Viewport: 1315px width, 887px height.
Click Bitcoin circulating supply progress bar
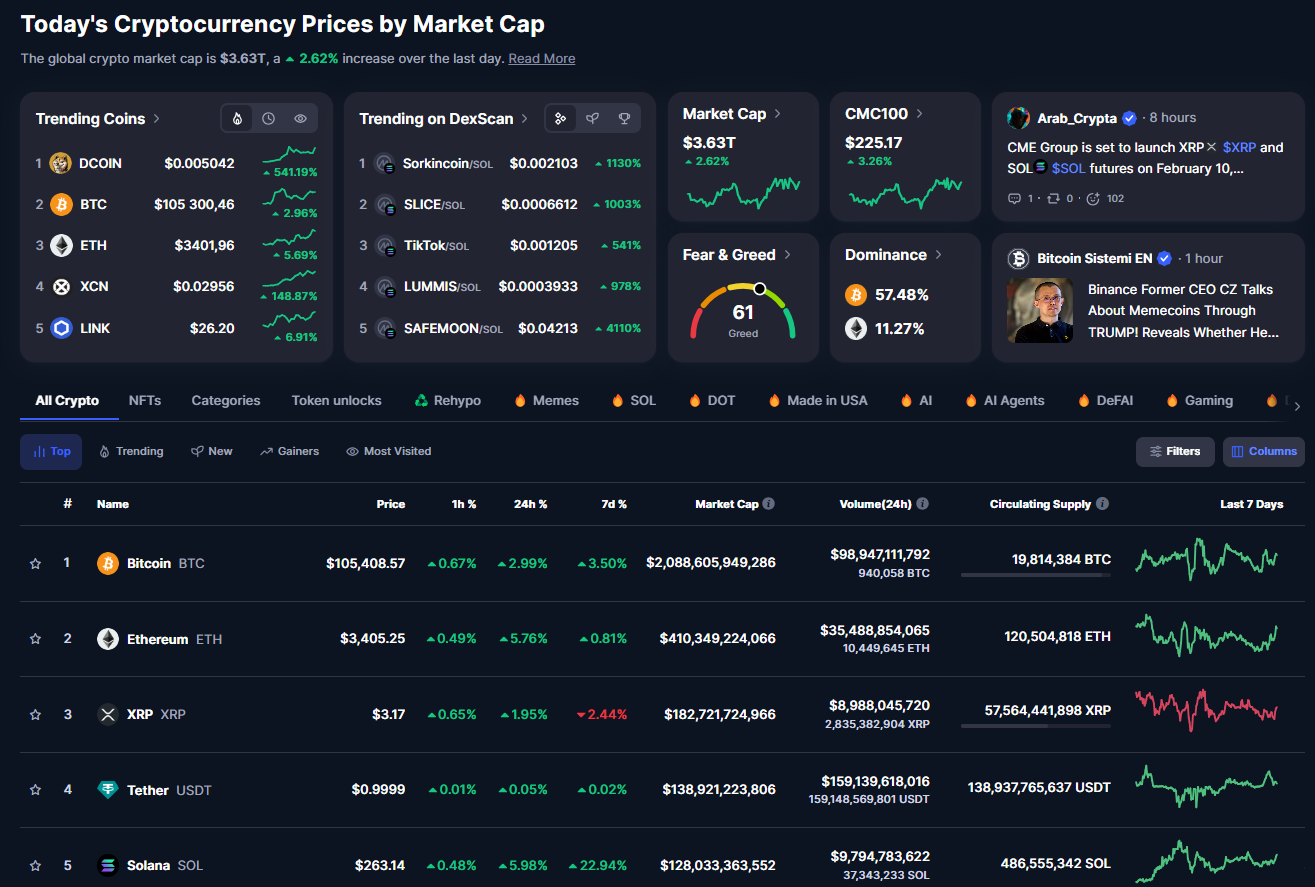tap(1036, 575)
